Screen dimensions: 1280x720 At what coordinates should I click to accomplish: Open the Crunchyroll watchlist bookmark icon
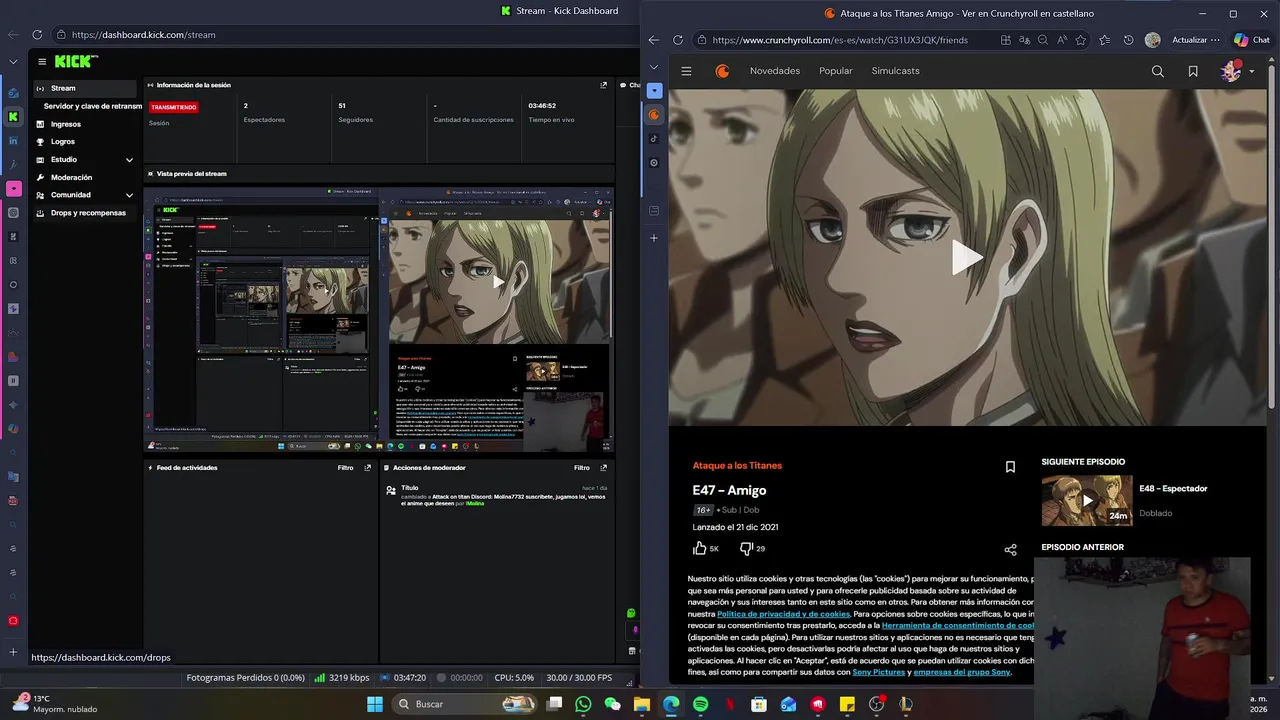[1193, 71]
